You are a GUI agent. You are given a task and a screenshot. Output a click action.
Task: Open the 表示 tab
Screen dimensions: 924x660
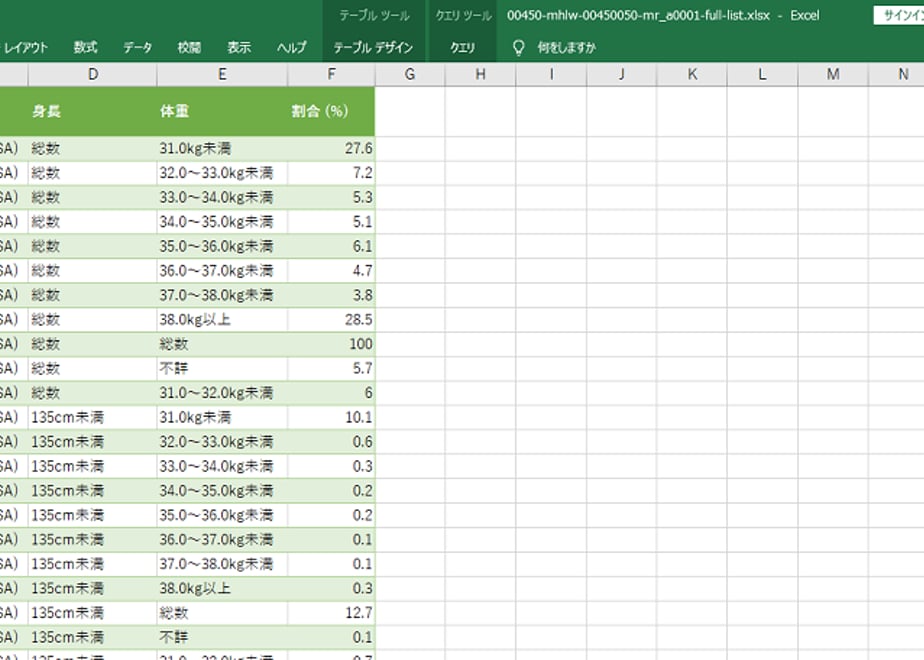[239, 48]
